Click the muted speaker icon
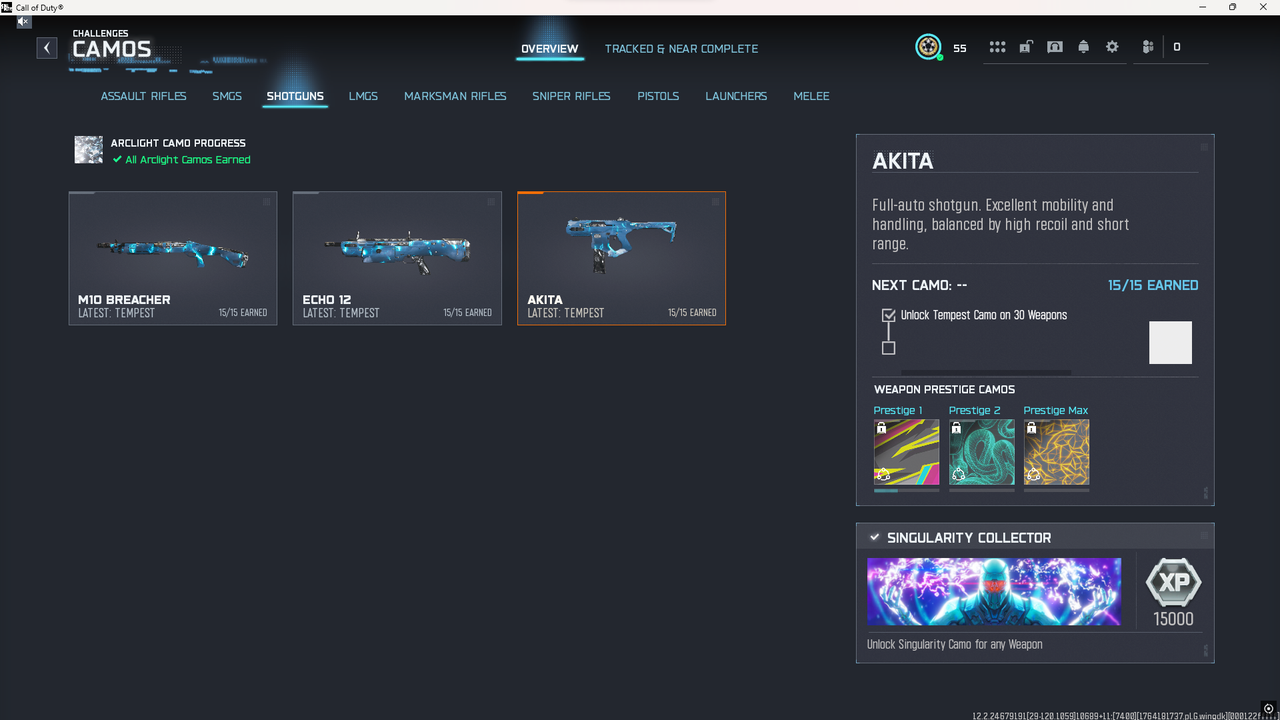The height and width of the screenshot is (720, 1280). pos(24,22)
